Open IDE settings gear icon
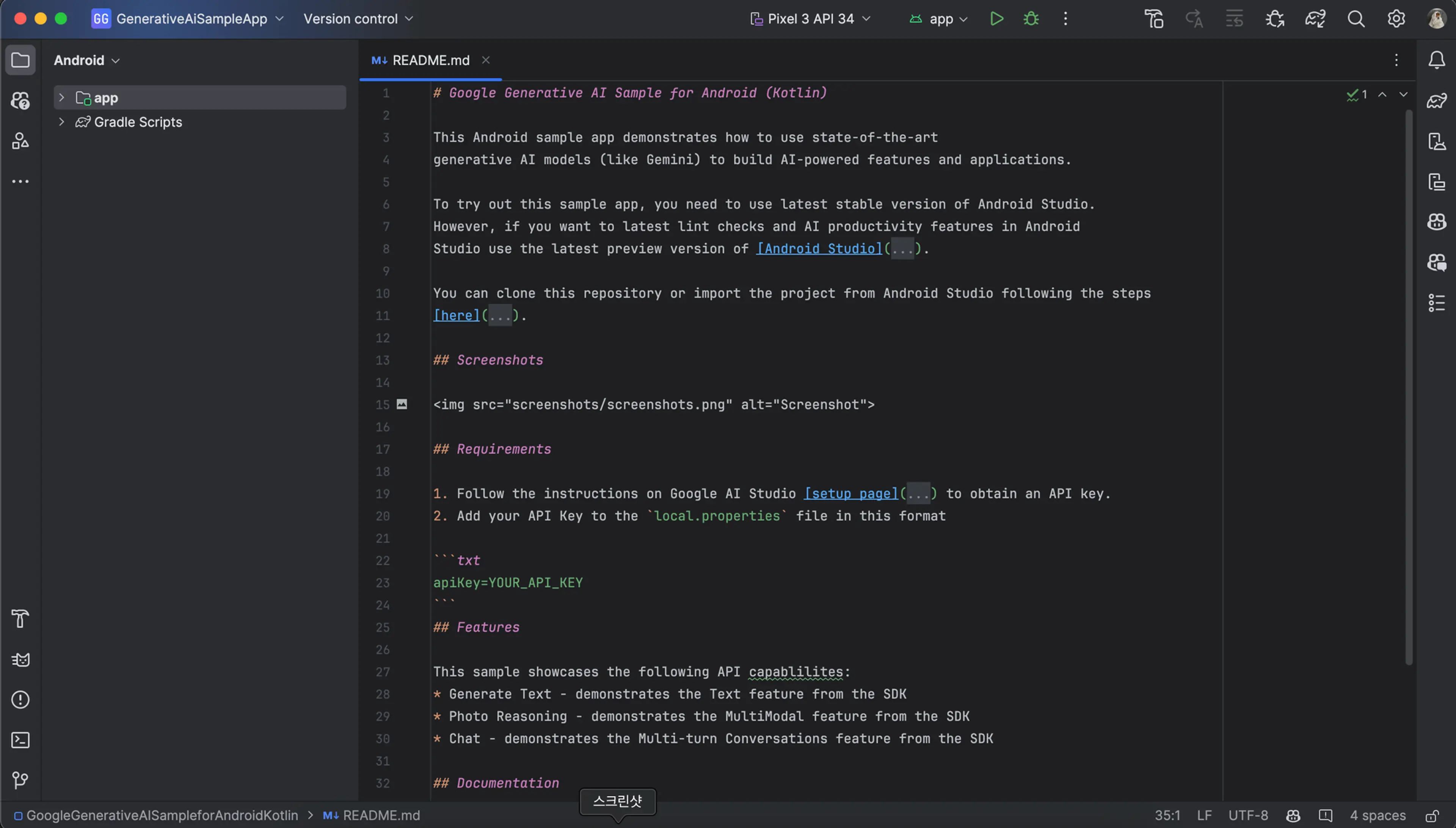The image size is (1456, 828). [x=1396, y=19]
